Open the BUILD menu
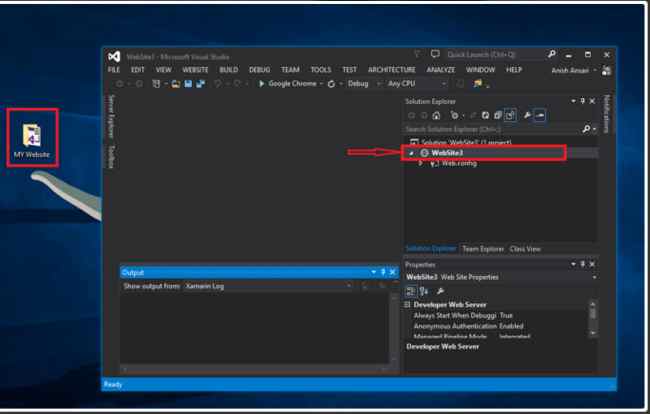 click(x=229, y=70)
